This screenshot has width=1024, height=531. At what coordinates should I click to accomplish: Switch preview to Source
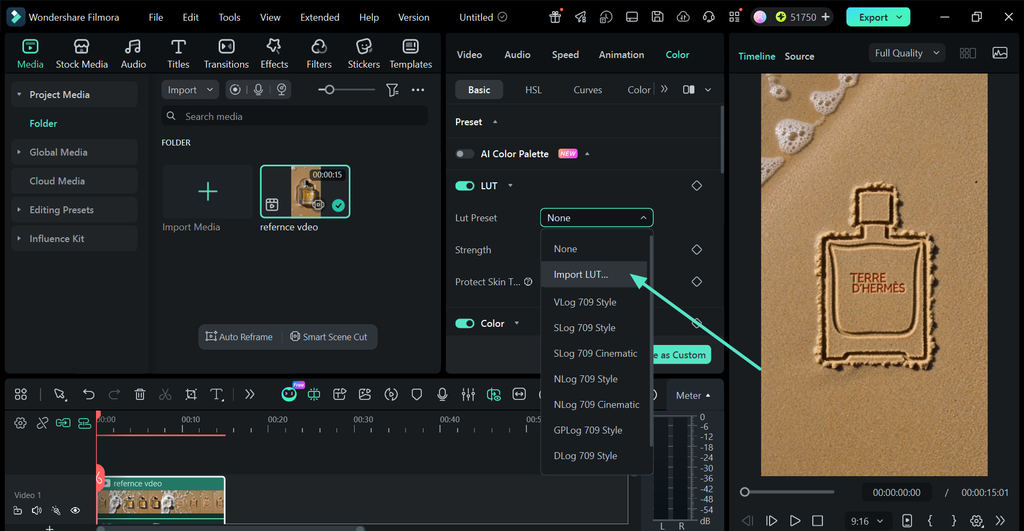point(799,56)
